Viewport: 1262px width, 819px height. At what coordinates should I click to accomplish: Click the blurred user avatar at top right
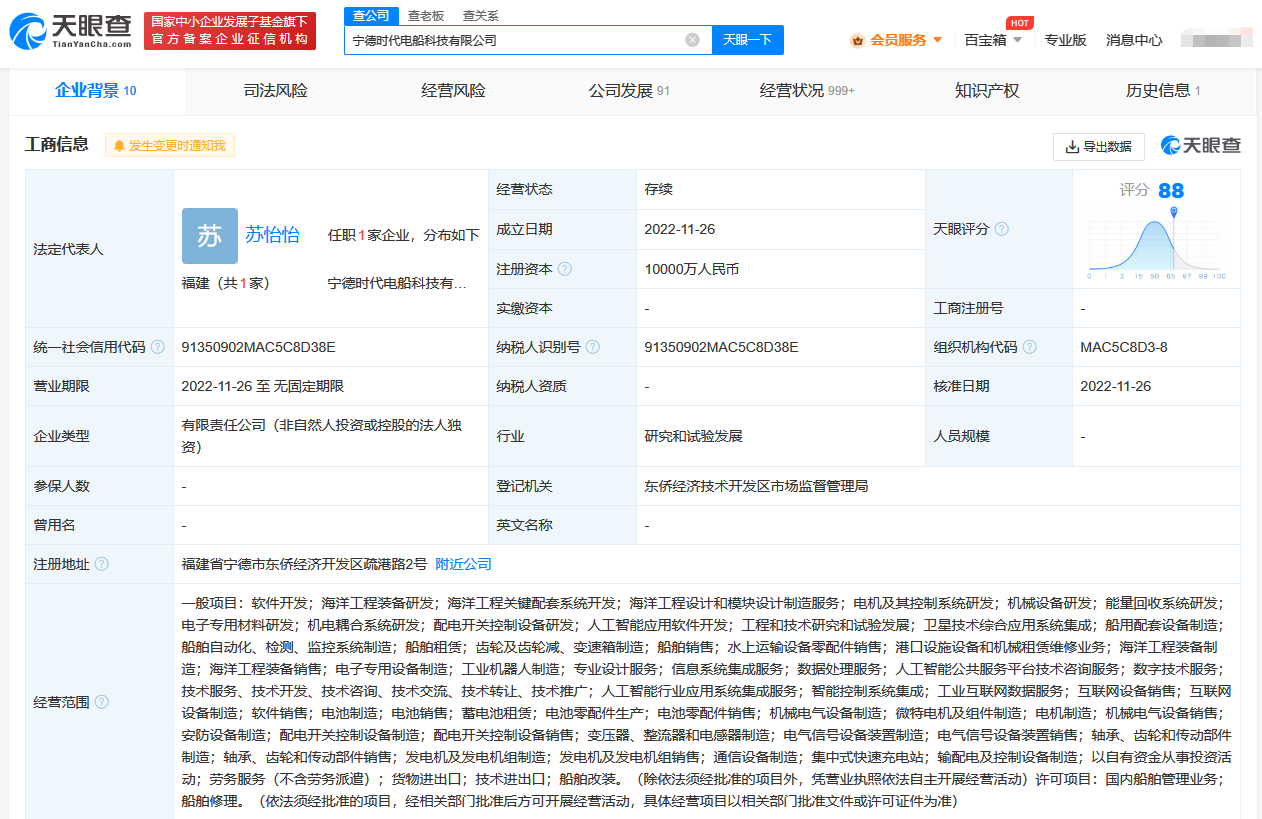pyautogui.click(x=1215, y=40)
